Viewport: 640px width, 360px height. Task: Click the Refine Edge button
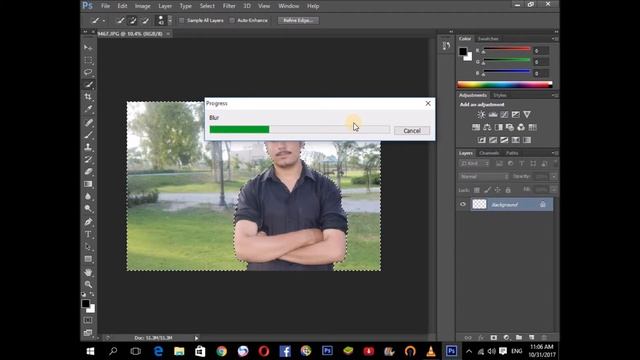pos(298,20)
